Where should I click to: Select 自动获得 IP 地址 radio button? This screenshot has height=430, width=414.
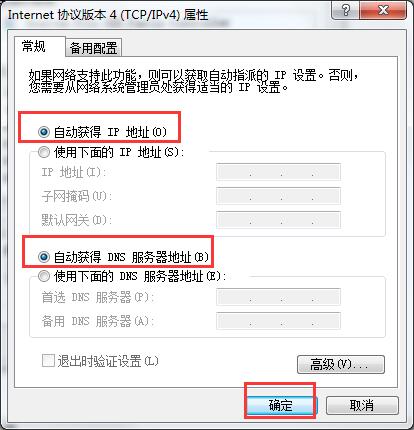point(44,132)
